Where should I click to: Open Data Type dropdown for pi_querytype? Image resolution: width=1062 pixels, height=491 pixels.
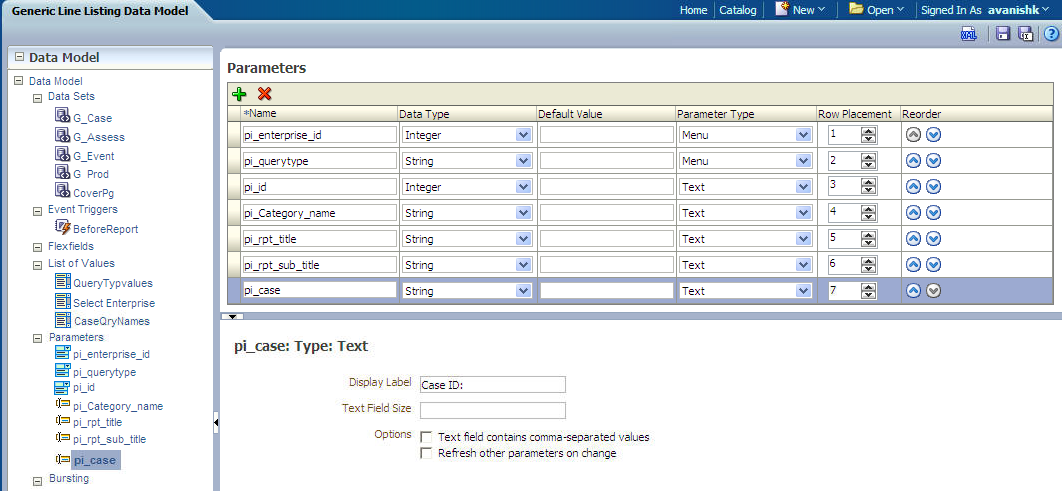tap(523, 161)
